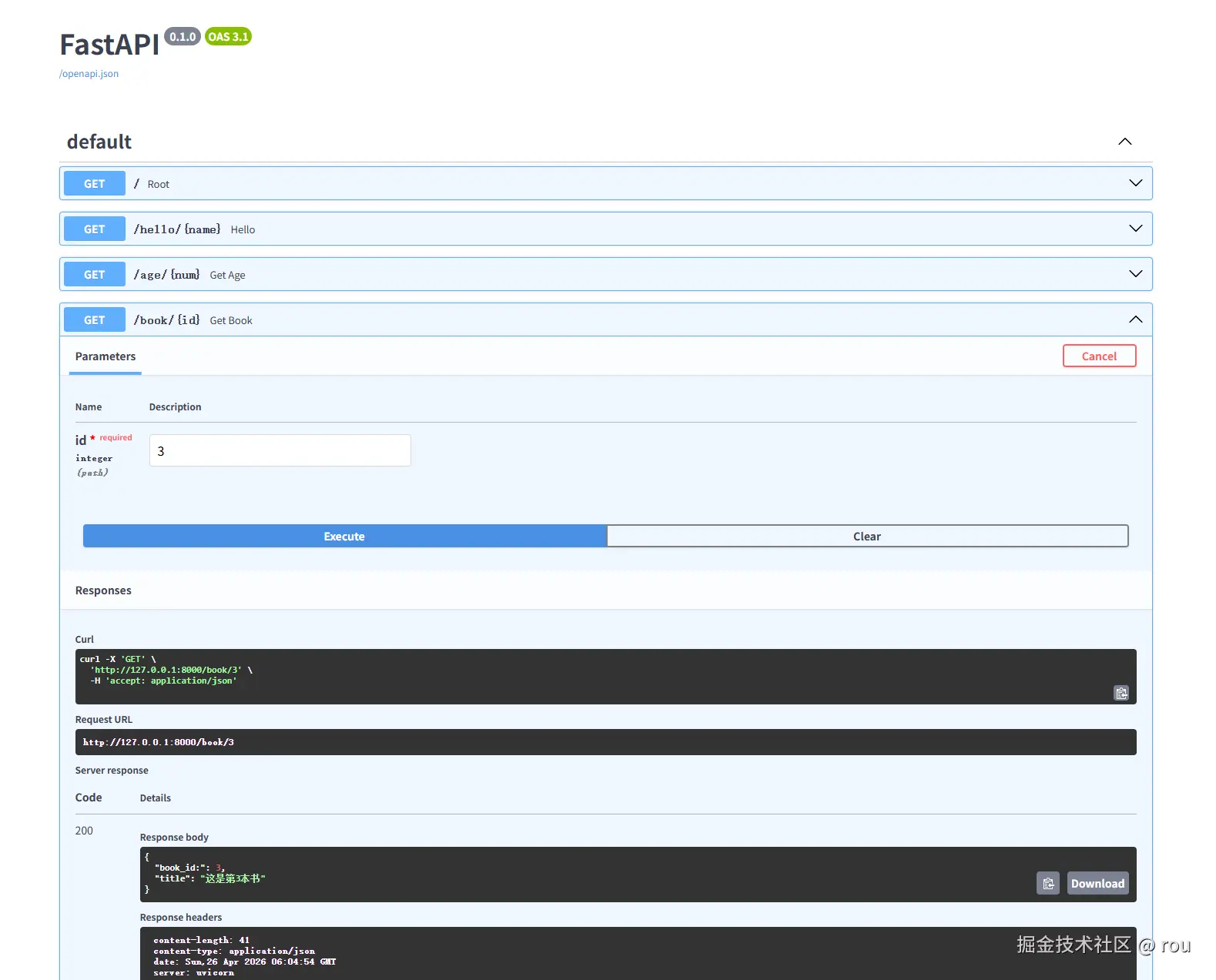Select the Parameters tab

(106, 356)
